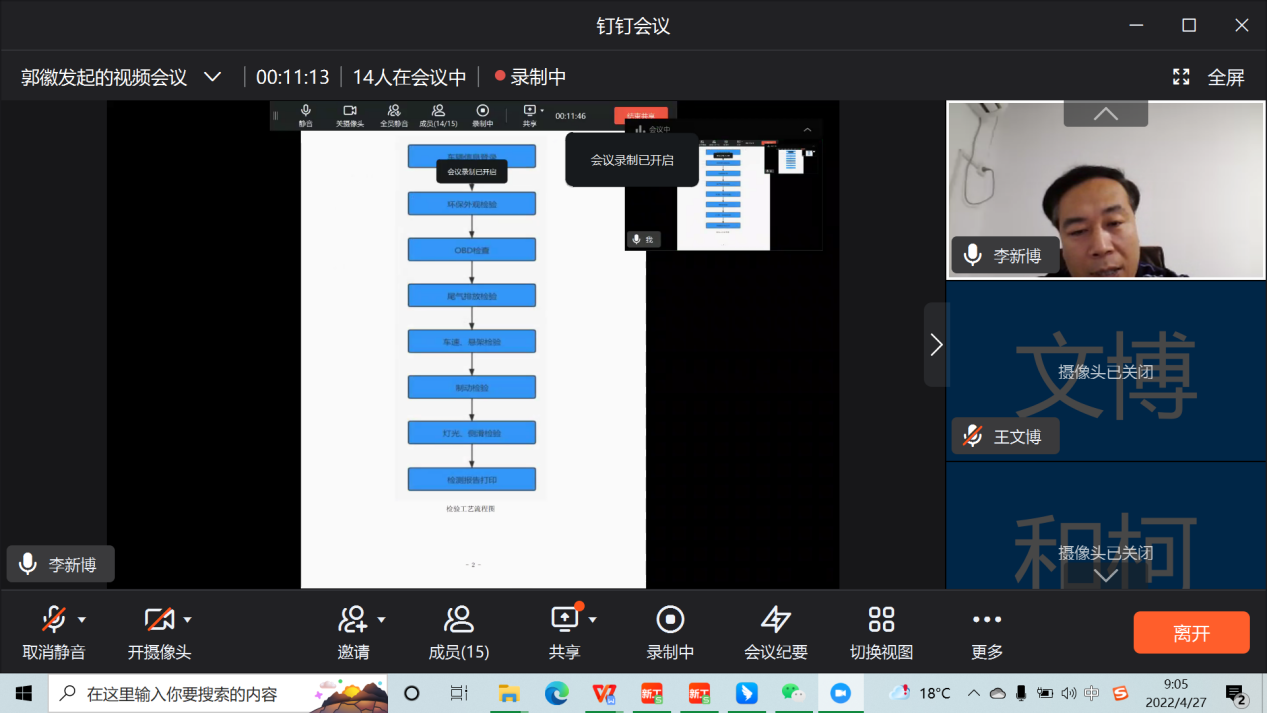The image size is (1267, 713).
Task: Collapse the participant video side panel
Action: pyautogui.click(x=936, y=345)
